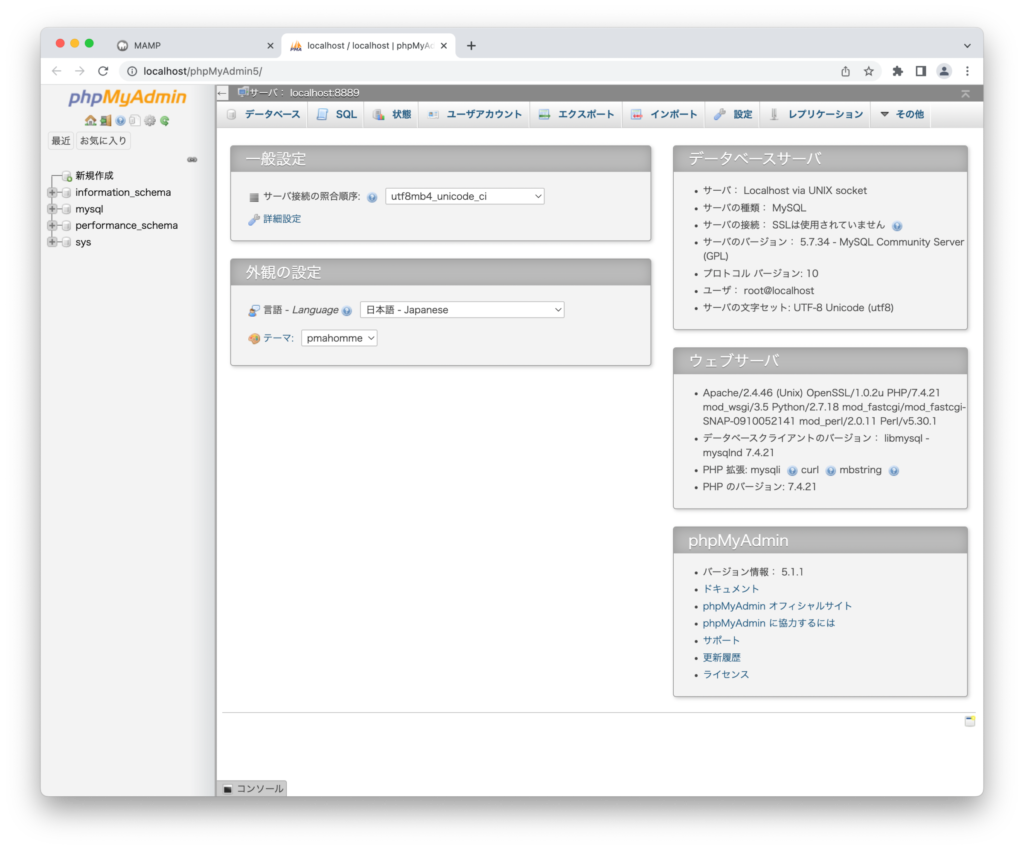Click the logout door icon
The image size is (1024, 850).
coord(105,121)
